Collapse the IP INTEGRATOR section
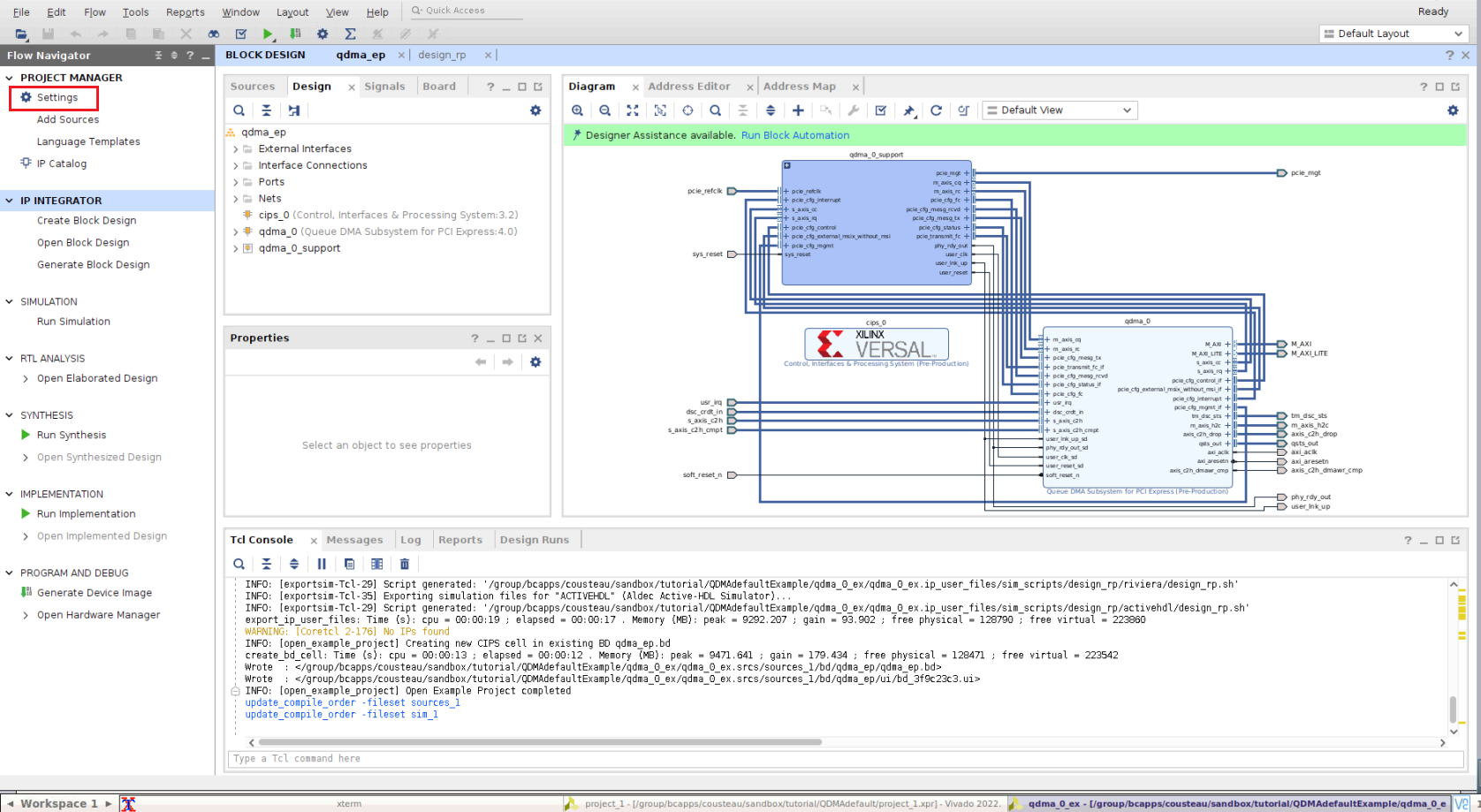 pyautogui.click(x=10, y=201)
